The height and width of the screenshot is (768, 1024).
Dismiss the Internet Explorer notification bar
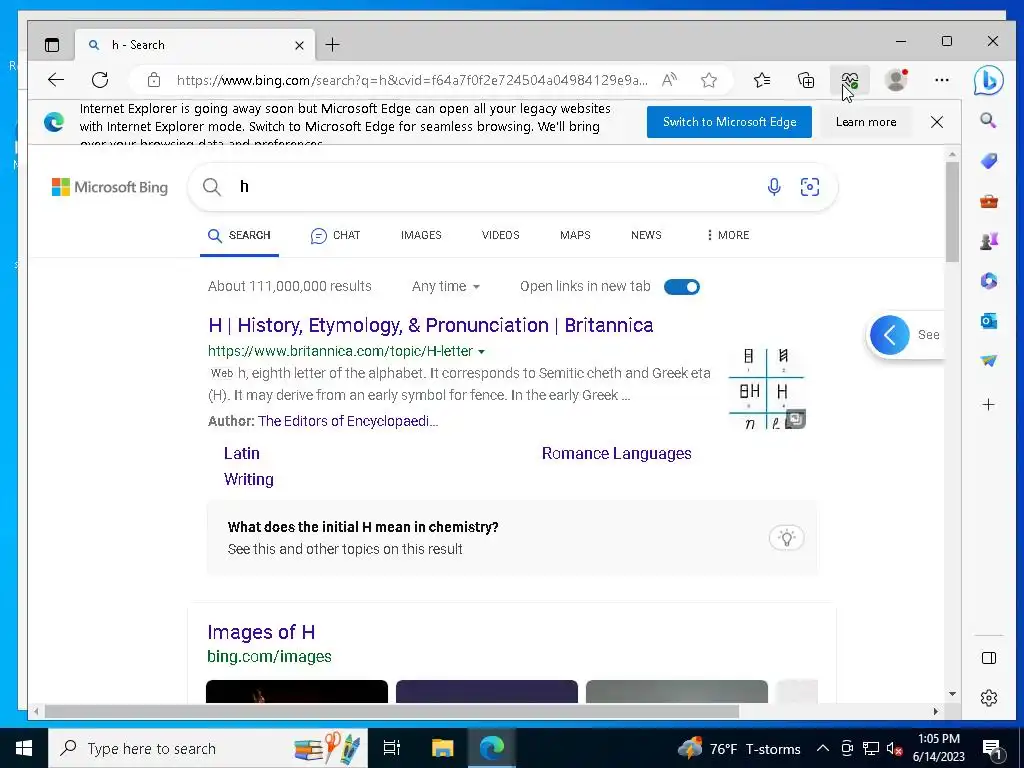point(936,122)
